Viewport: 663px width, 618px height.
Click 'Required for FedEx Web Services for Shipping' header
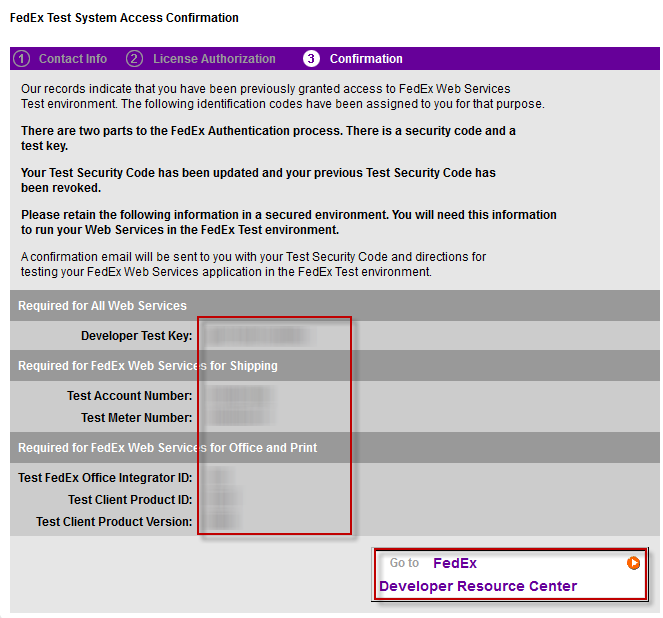(x=148, y=366)
